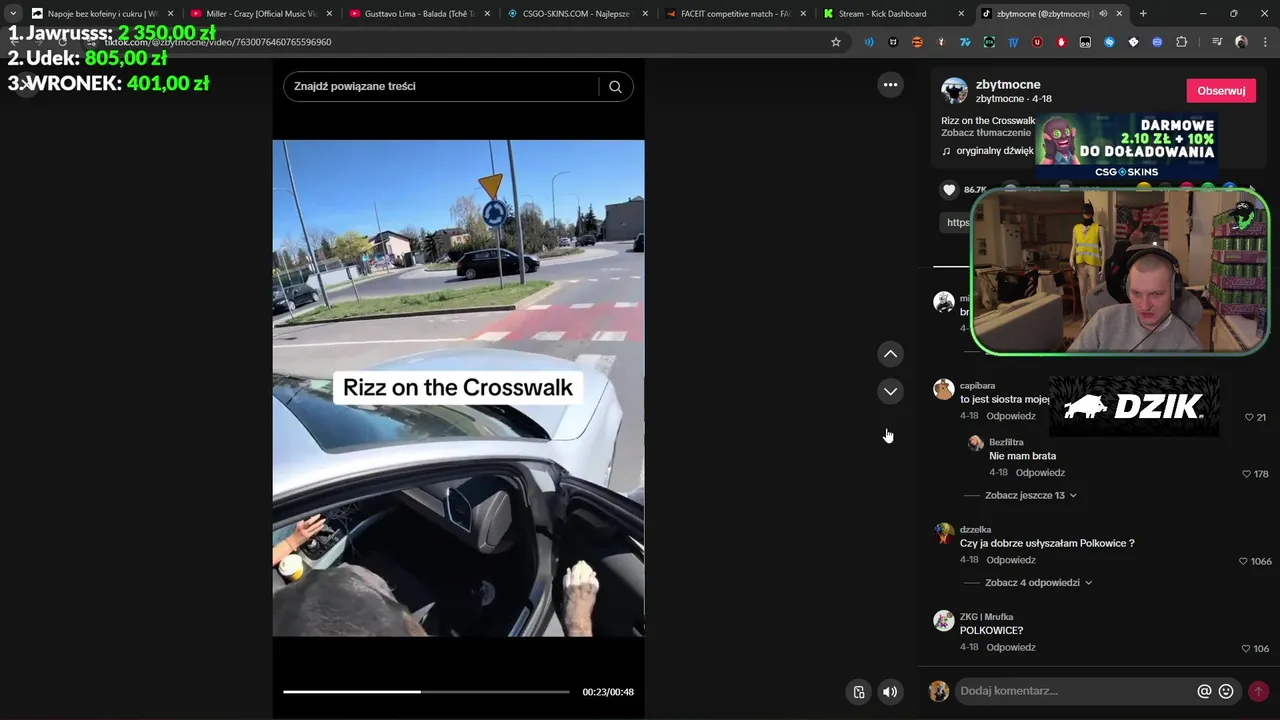The width and height of the screenshot is (1280, 720).
Task: Expand Zobacz jeszcze 13 replies
Action: pos(1030,495)
